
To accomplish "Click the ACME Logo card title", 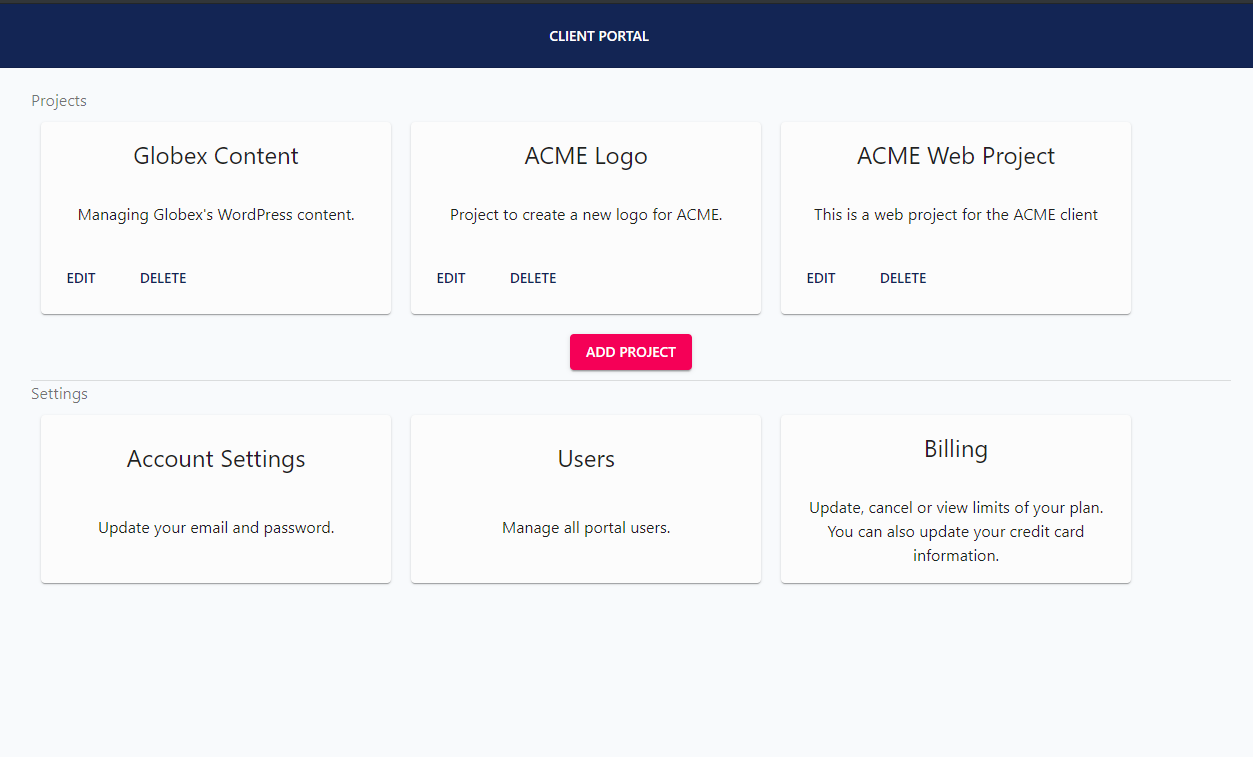I will point(585,156).
